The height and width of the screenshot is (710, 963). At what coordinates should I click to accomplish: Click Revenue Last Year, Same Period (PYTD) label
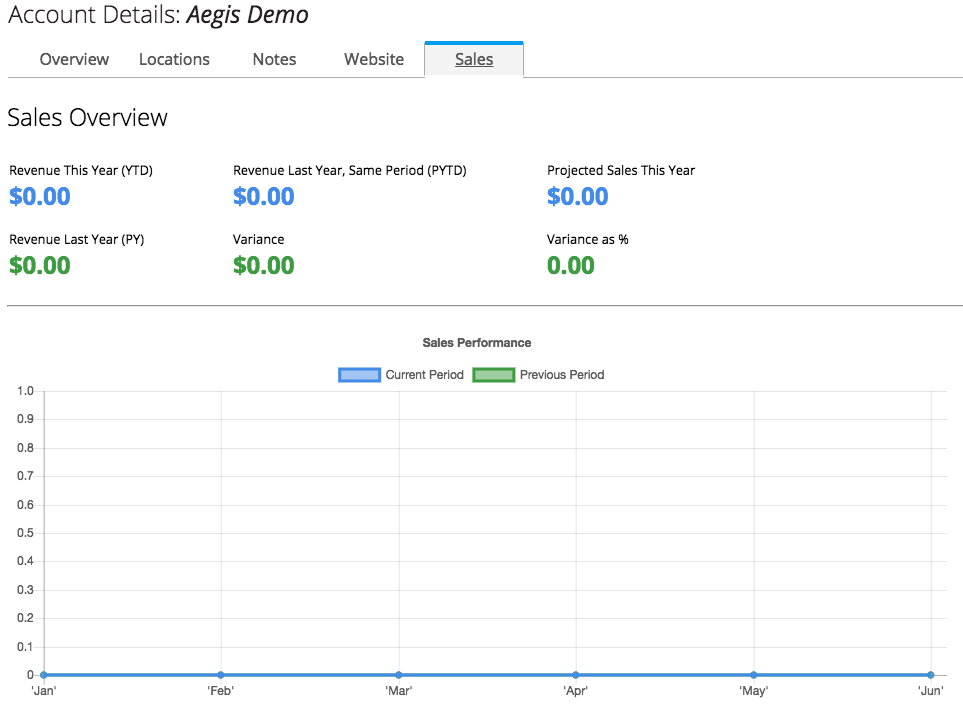[349, 171]
